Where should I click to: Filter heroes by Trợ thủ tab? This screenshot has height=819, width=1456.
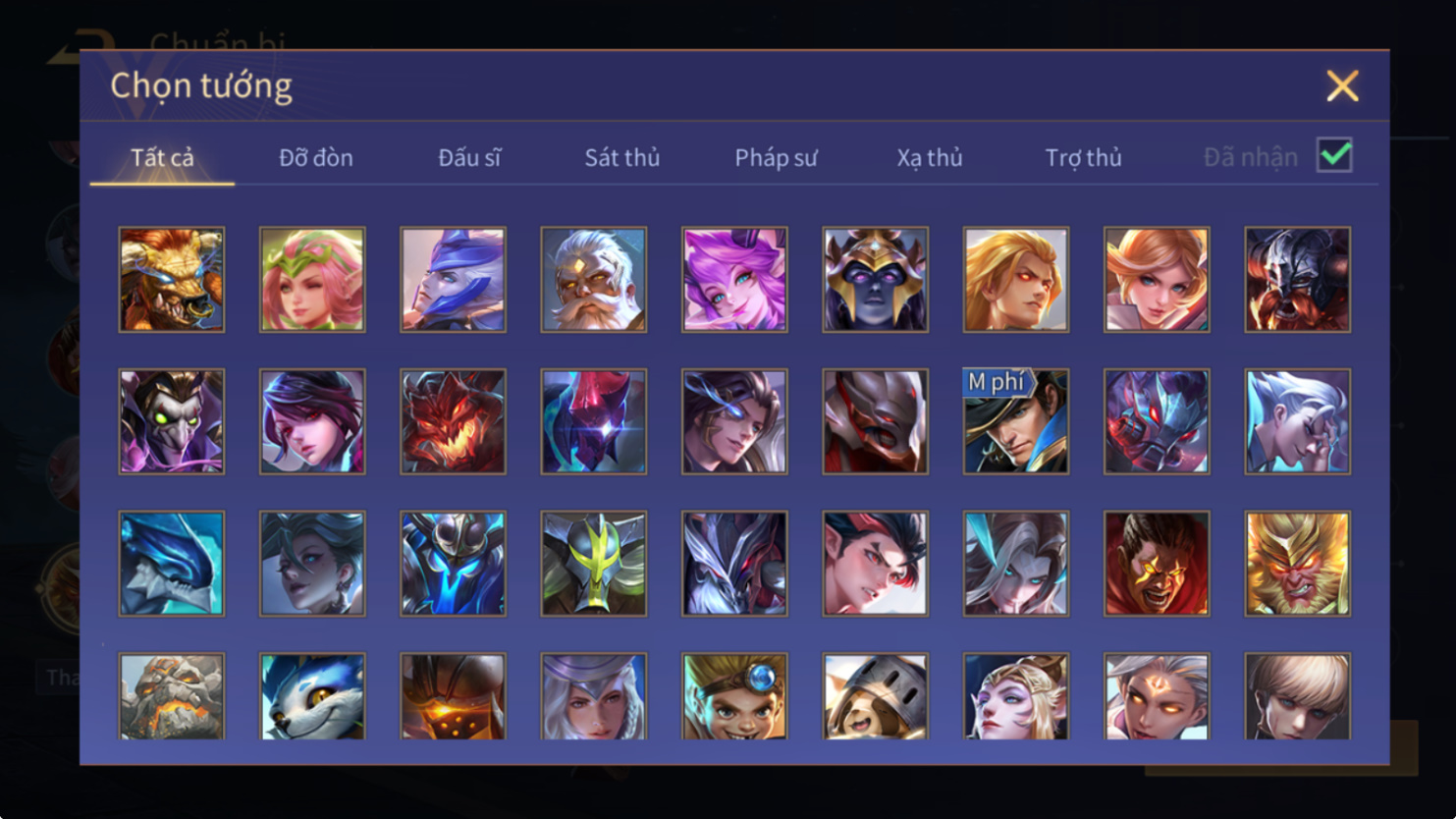(x=1083, y=157)
